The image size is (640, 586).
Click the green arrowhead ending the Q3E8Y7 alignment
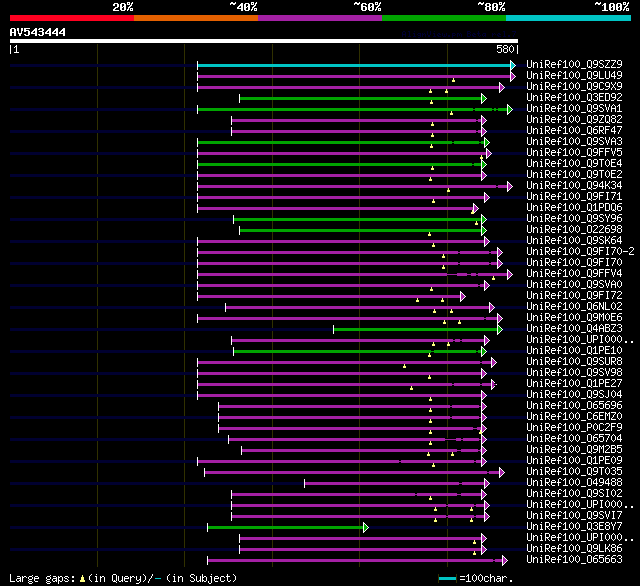(366, 528)
